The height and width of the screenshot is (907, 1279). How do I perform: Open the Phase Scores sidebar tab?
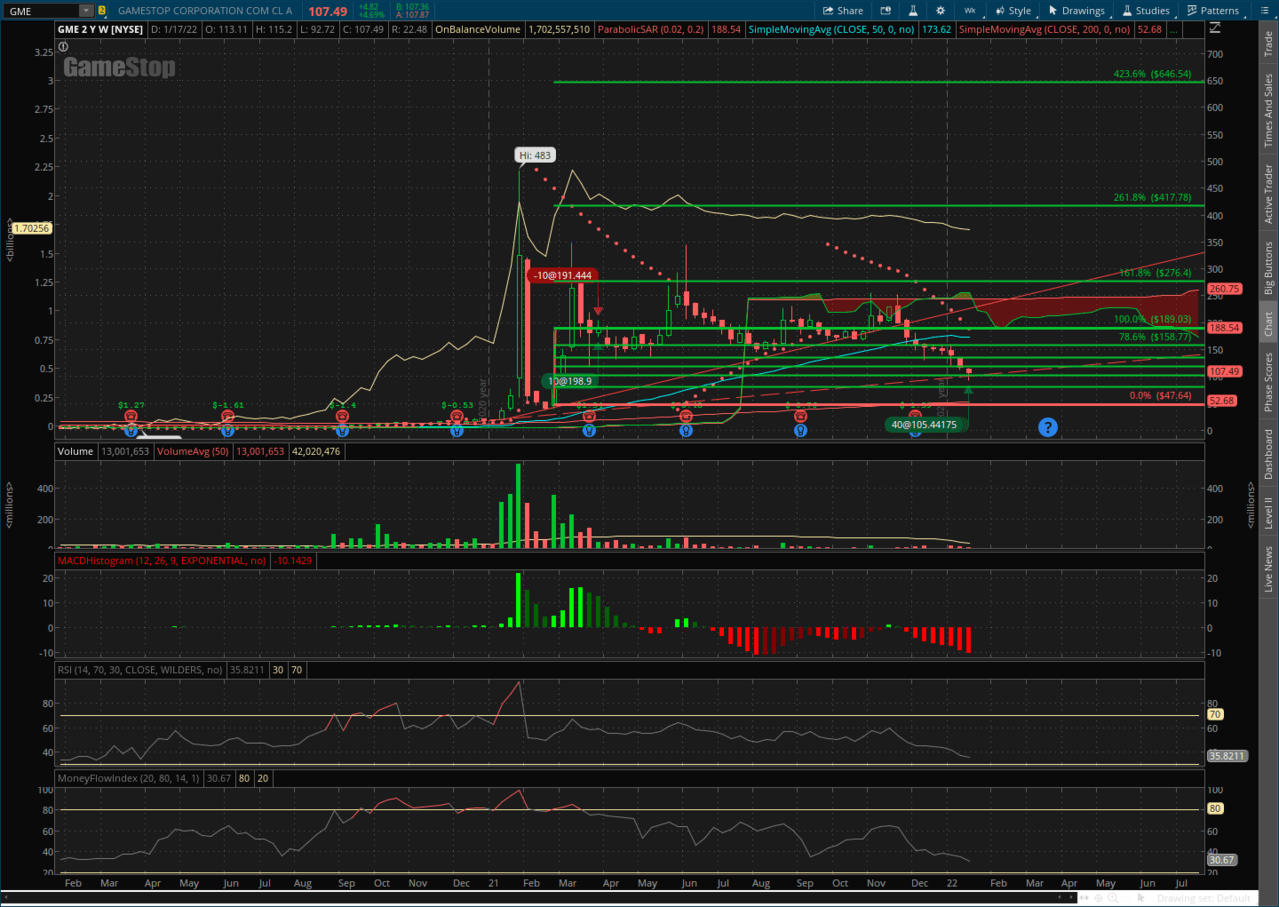pyautogui.click(x=1269, y=382)
